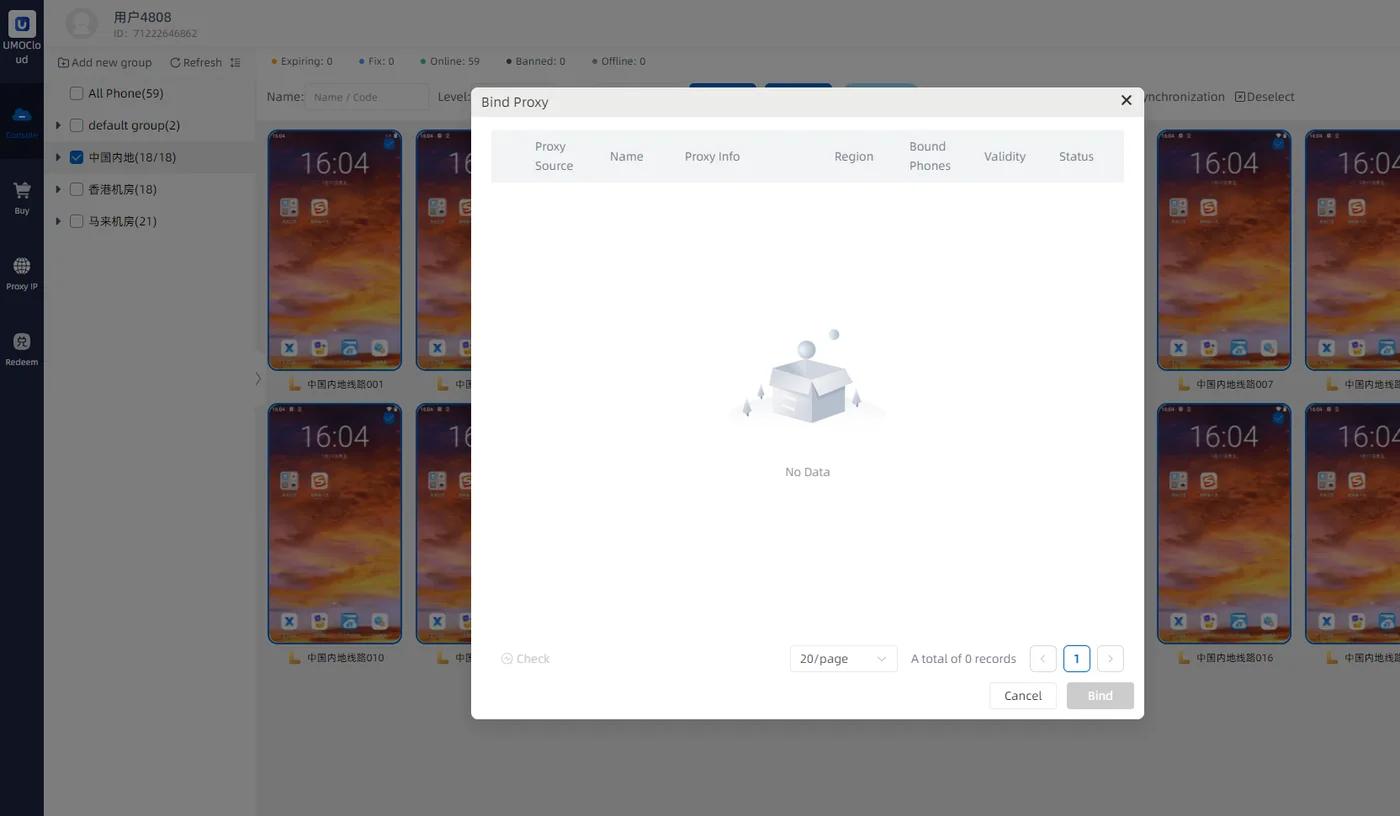Click the Bind button
The image size is (1400, 816).
[1100, 696]
